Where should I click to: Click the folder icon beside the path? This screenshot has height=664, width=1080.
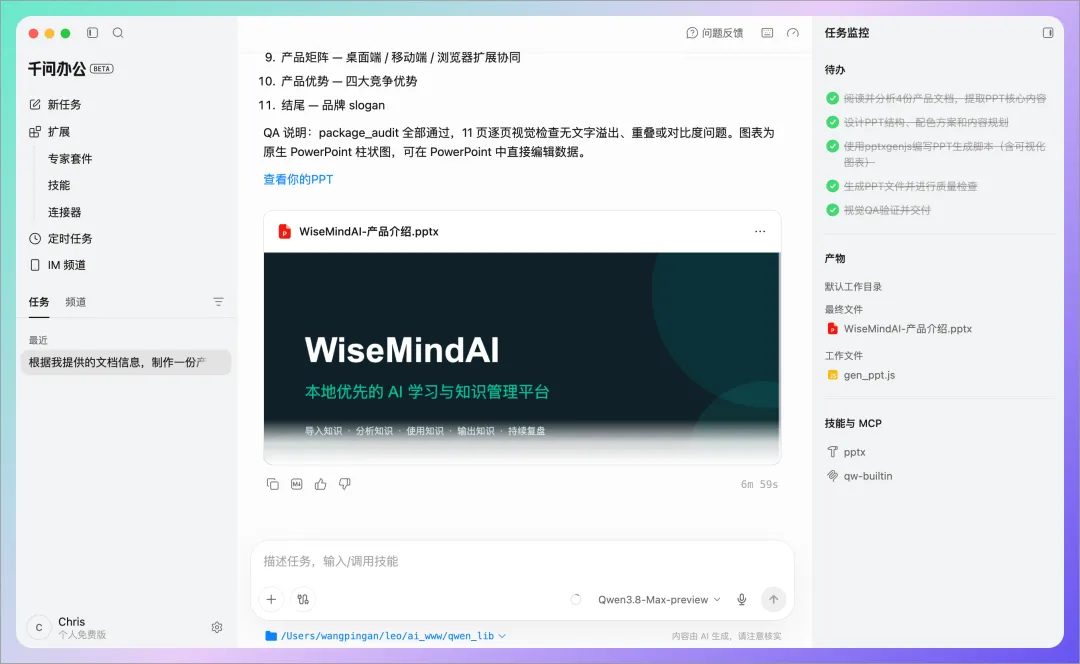(x=271, y=636)
